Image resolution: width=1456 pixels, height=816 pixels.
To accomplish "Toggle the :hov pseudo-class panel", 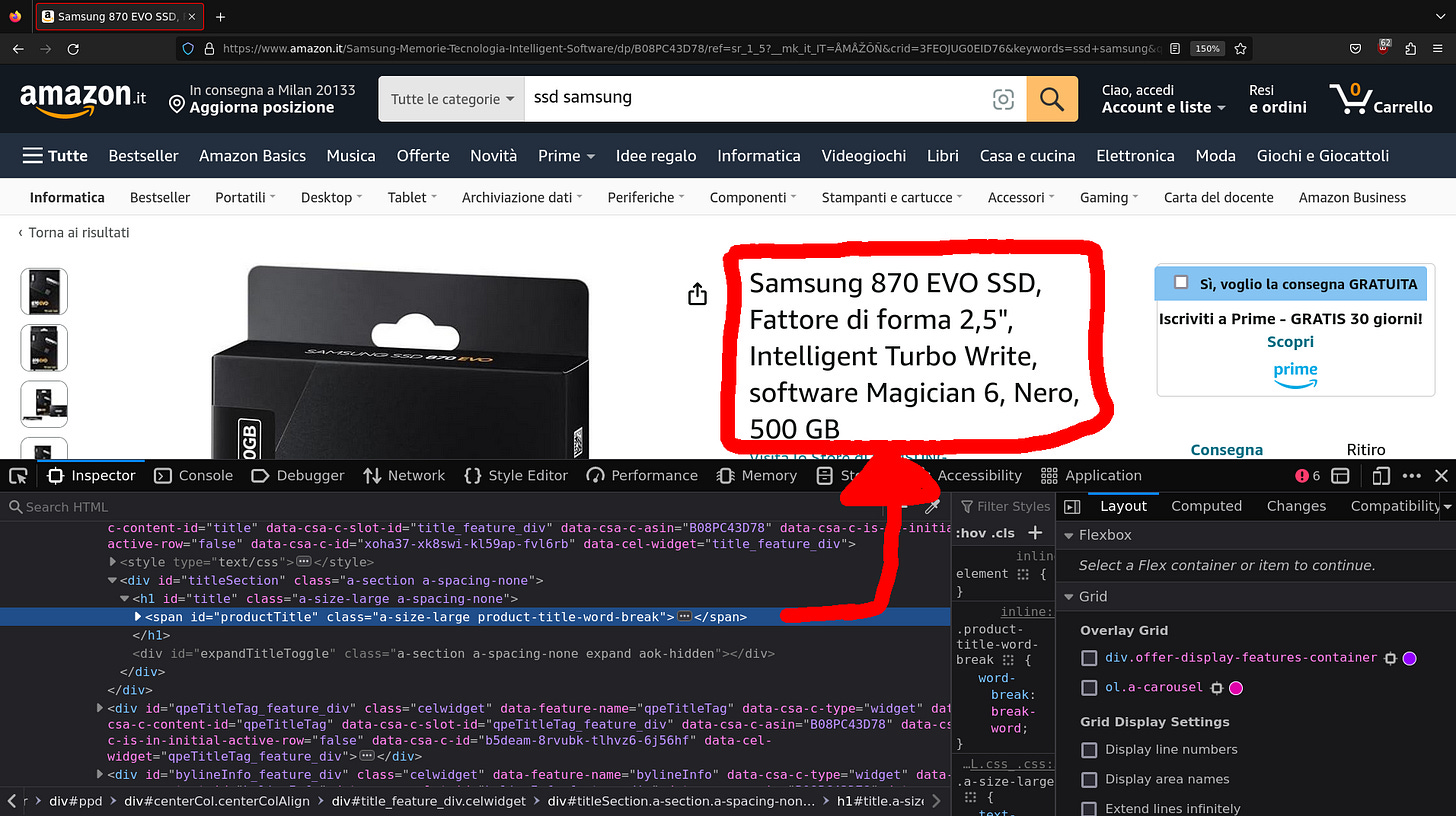I will tap(969, 533).
